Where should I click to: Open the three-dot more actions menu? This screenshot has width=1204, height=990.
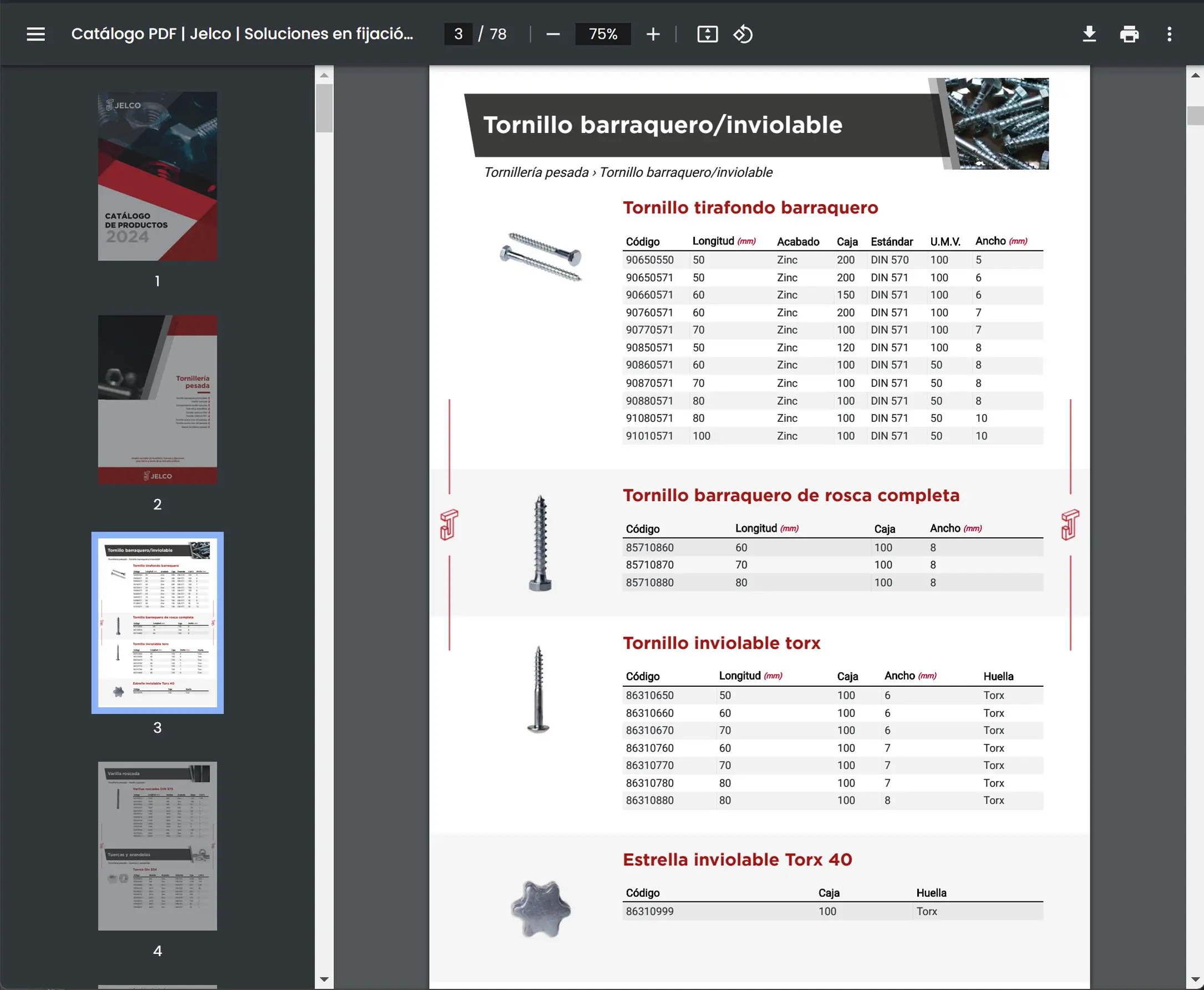(x=1169, y=34)
